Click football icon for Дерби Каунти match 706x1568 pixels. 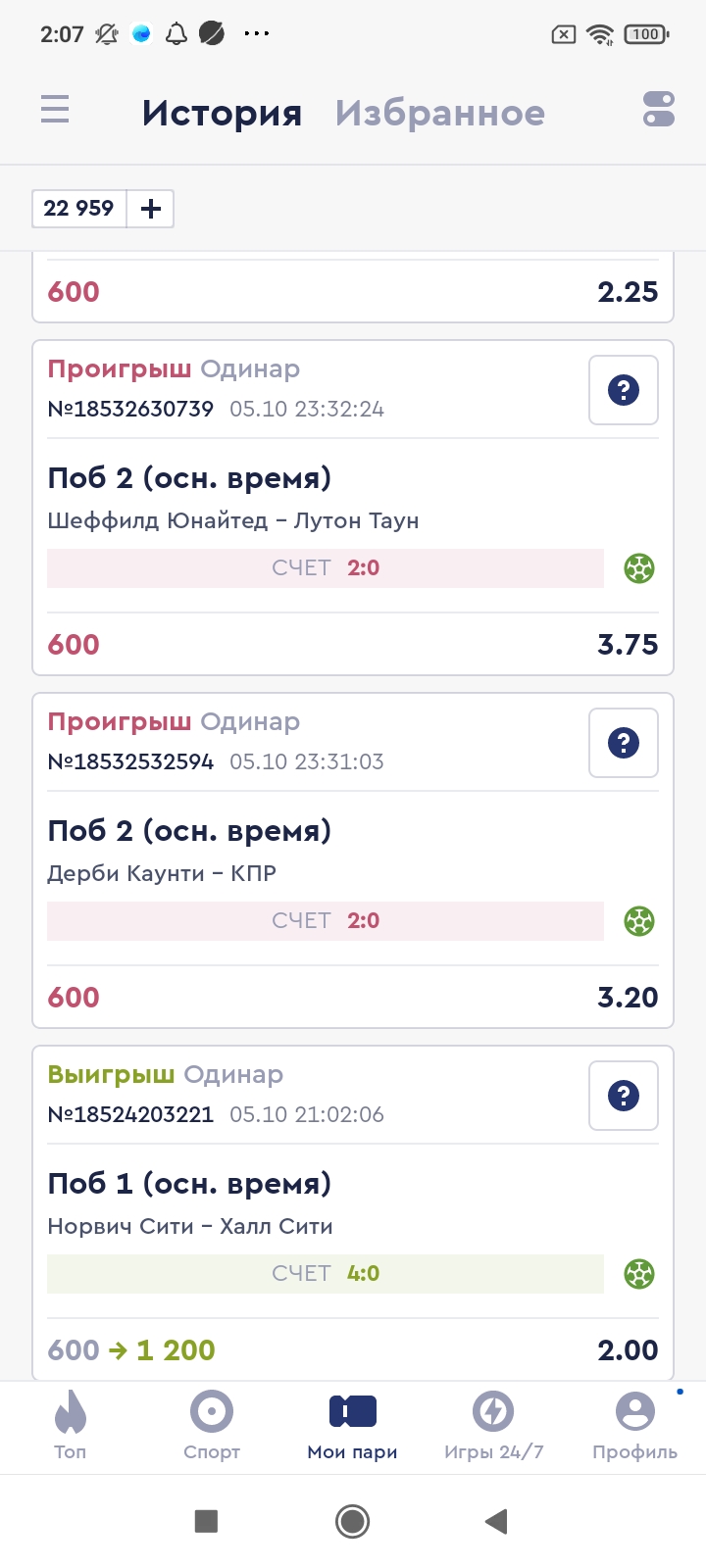point(639,921)
